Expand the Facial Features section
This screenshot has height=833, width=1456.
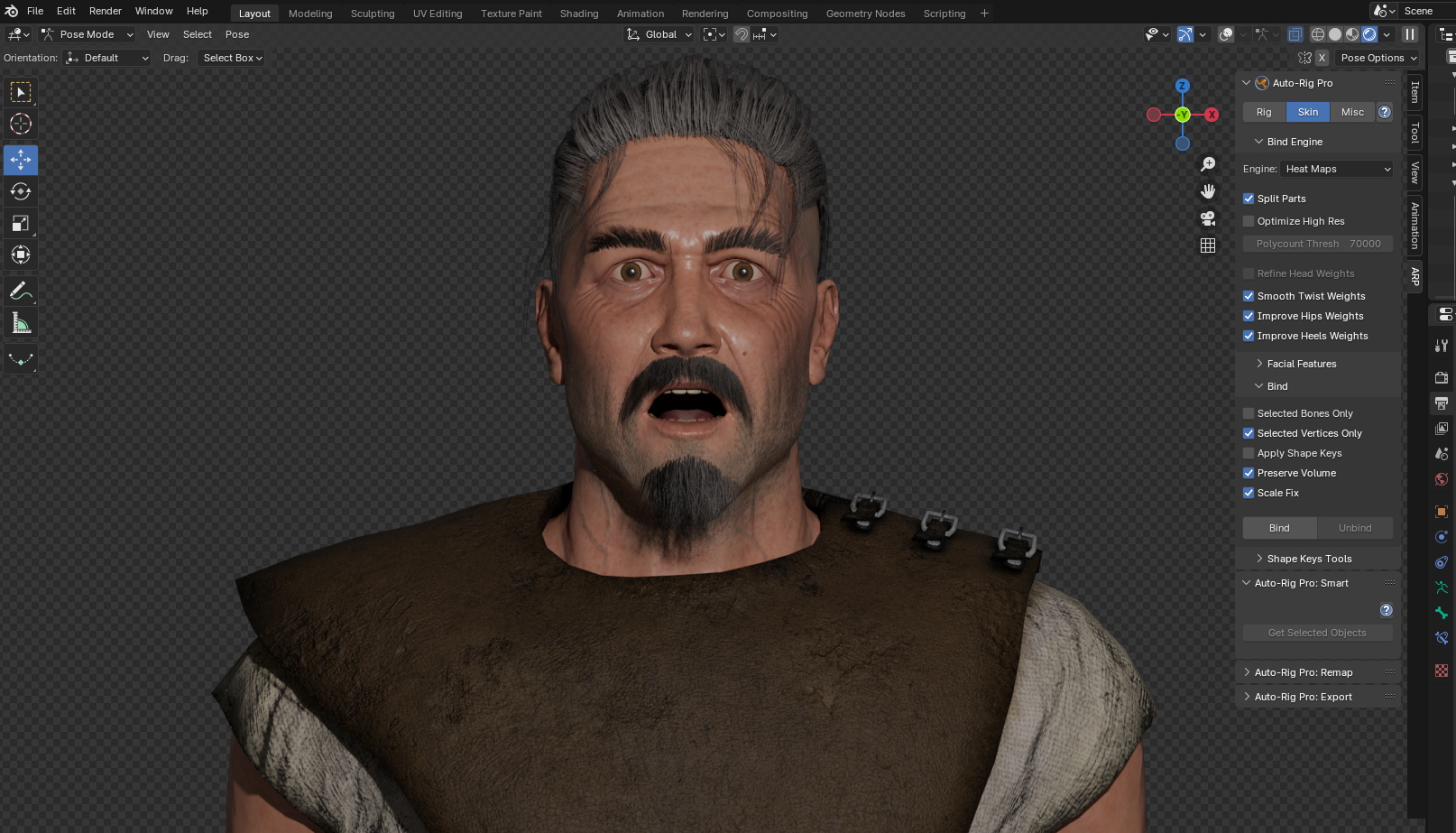point(1301,364)
